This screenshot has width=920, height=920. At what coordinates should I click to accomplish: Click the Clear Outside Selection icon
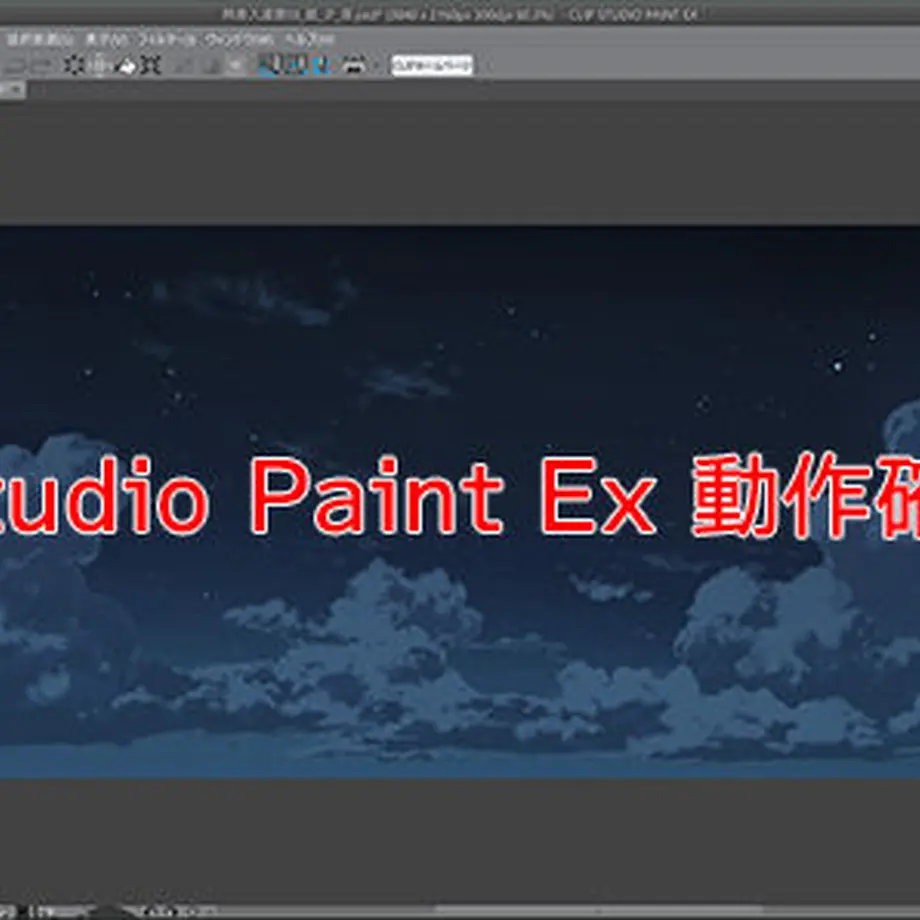tap(100, 65)
